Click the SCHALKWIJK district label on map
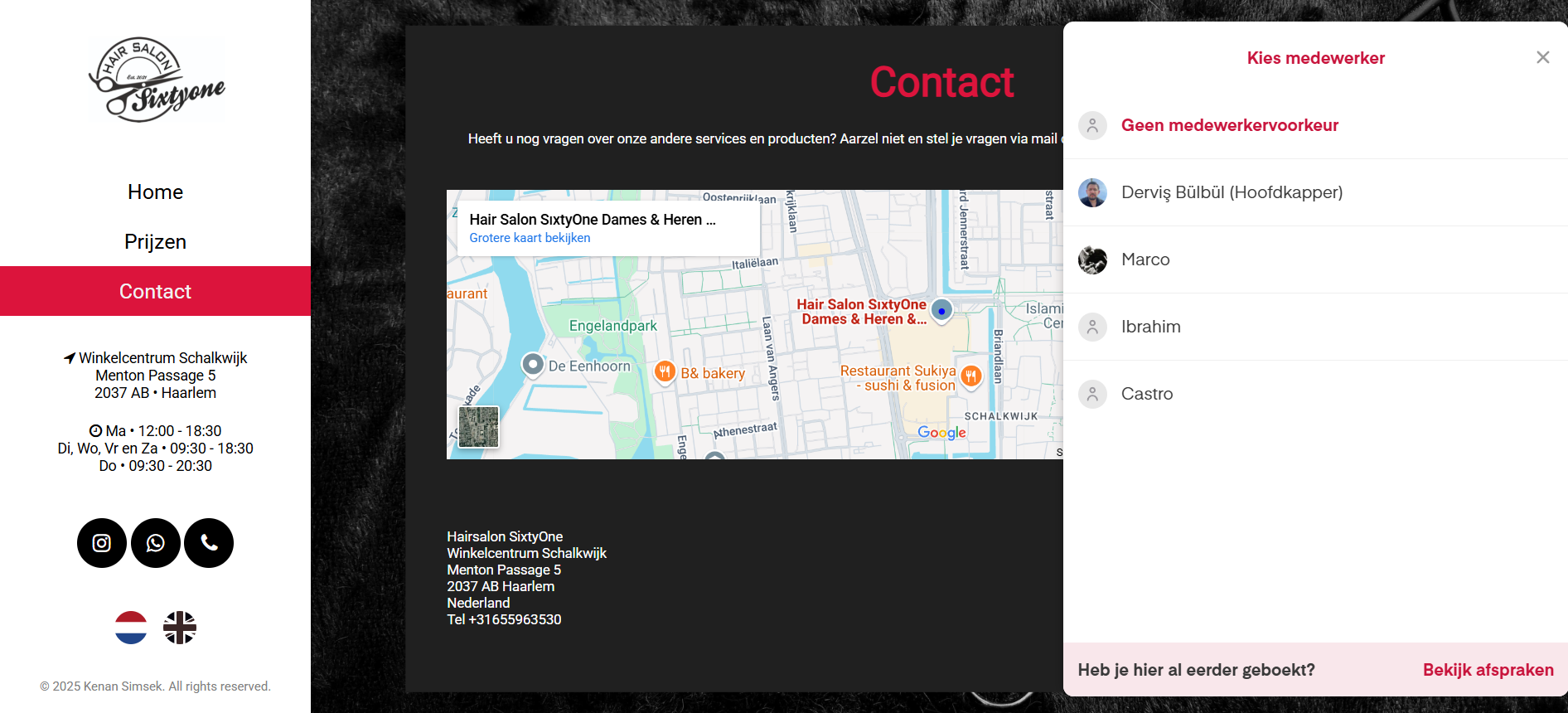 point(1001,416)
